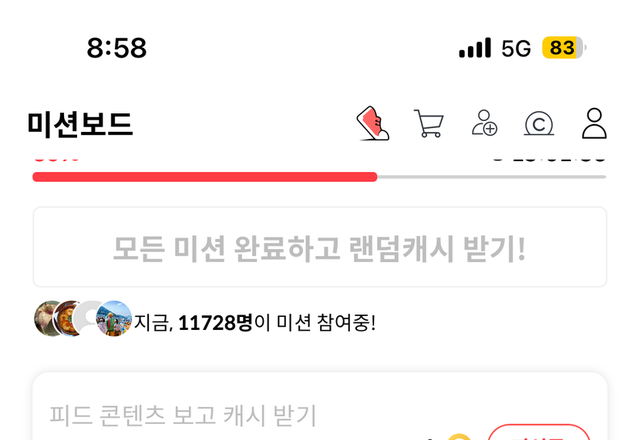The width and height of the screenshot is (640, 440).
Task: Open the profile person icon
Action: (x=594, y=123)
